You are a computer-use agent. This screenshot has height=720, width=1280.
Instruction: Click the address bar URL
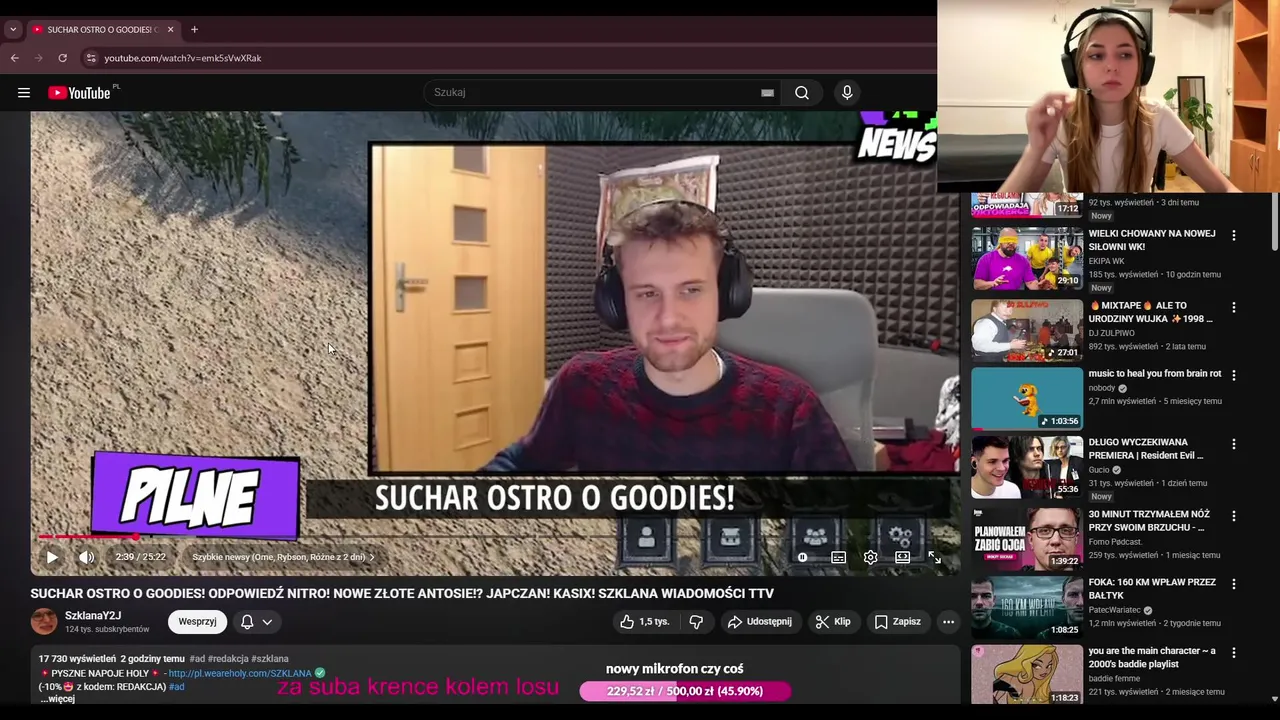coord(183,58)
